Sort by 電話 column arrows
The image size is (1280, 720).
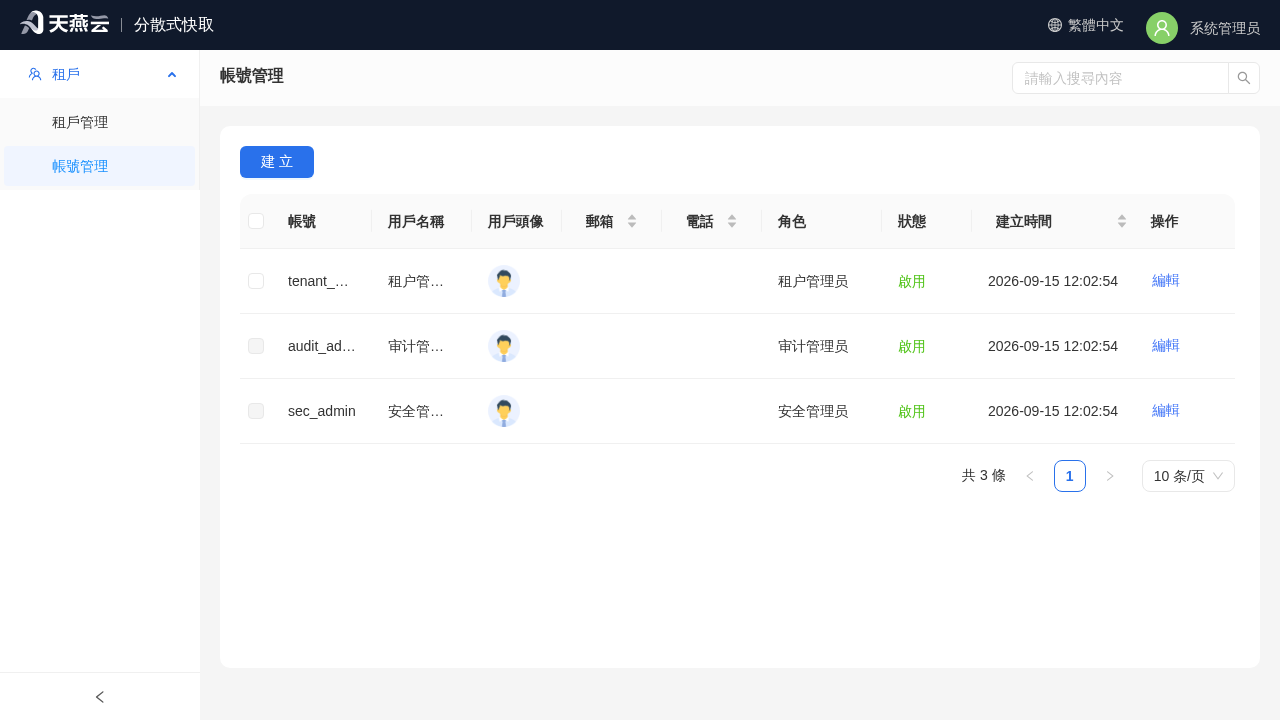click(x=732, y=221)
